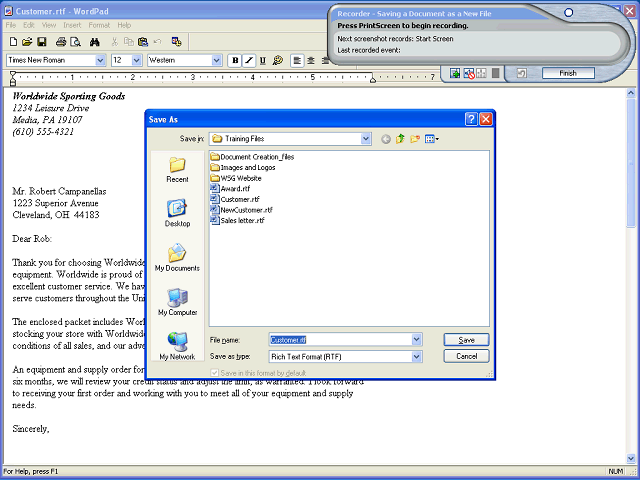Select NewCustomer.rtf in file list
This screenshot has width=640, height=480.
242,210
